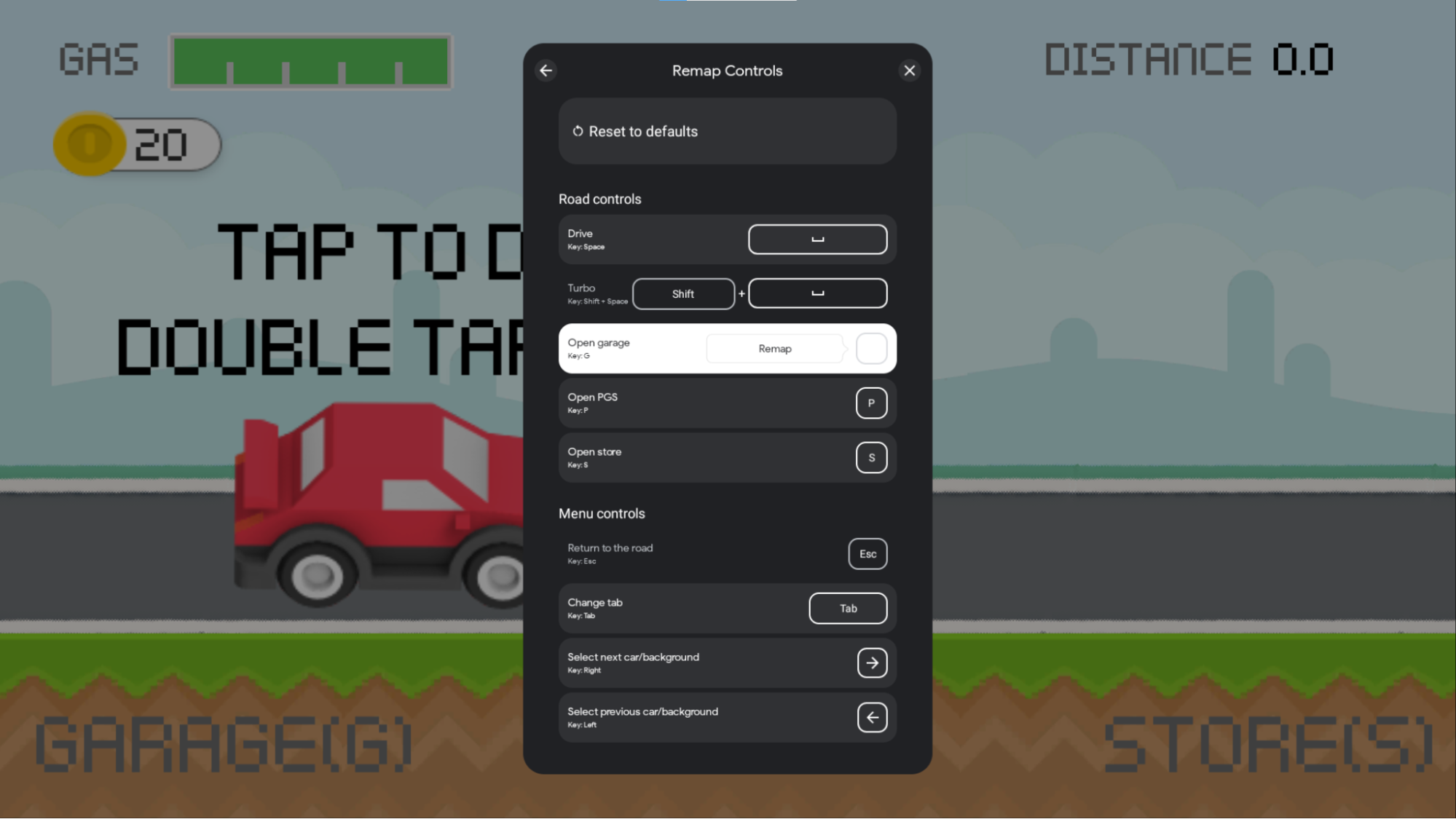Viewport: 1456px width, 819px height.
Task: Change tab using Tab key binding
Action: 848,608
